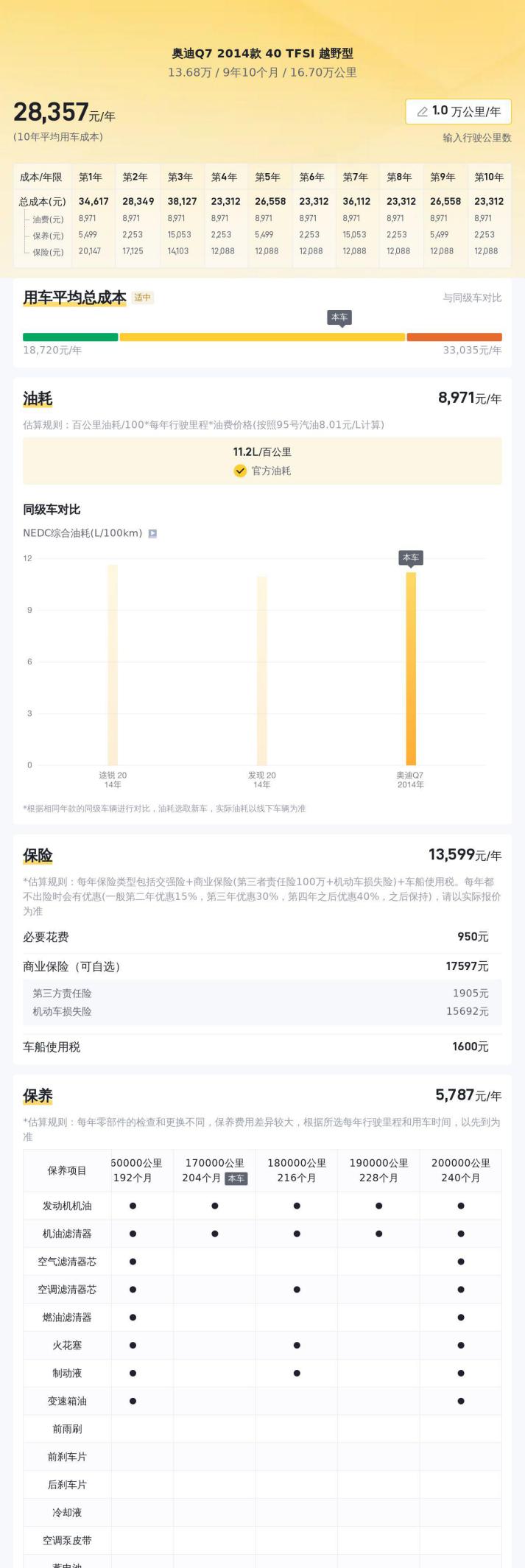Click the 28,357元/年 average cost figure

[x=65, y=113]
